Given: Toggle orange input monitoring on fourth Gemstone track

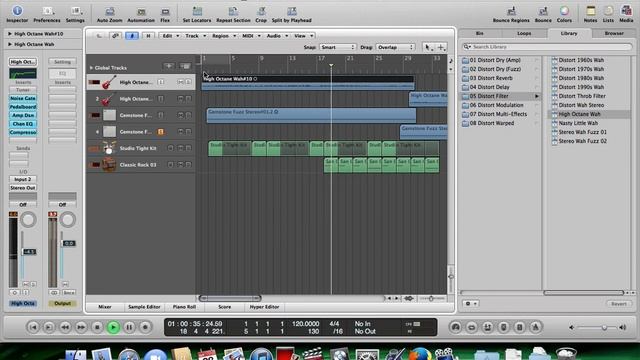Looking at the screenshot, I should 161,131.
